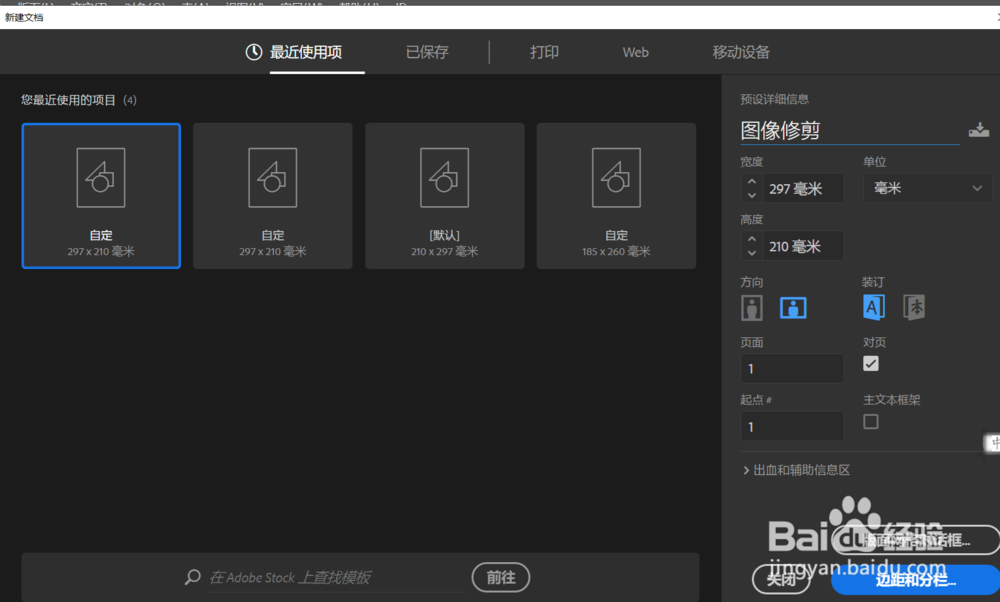Click the 您最近使用的项目 heading
Screen dimensions: 1000x602
tap(68, 100)
